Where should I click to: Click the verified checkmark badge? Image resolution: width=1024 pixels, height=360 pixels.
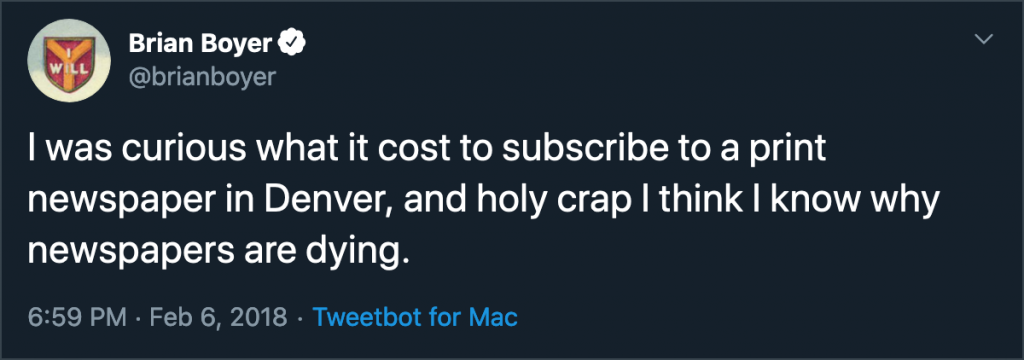coord(293,44)
